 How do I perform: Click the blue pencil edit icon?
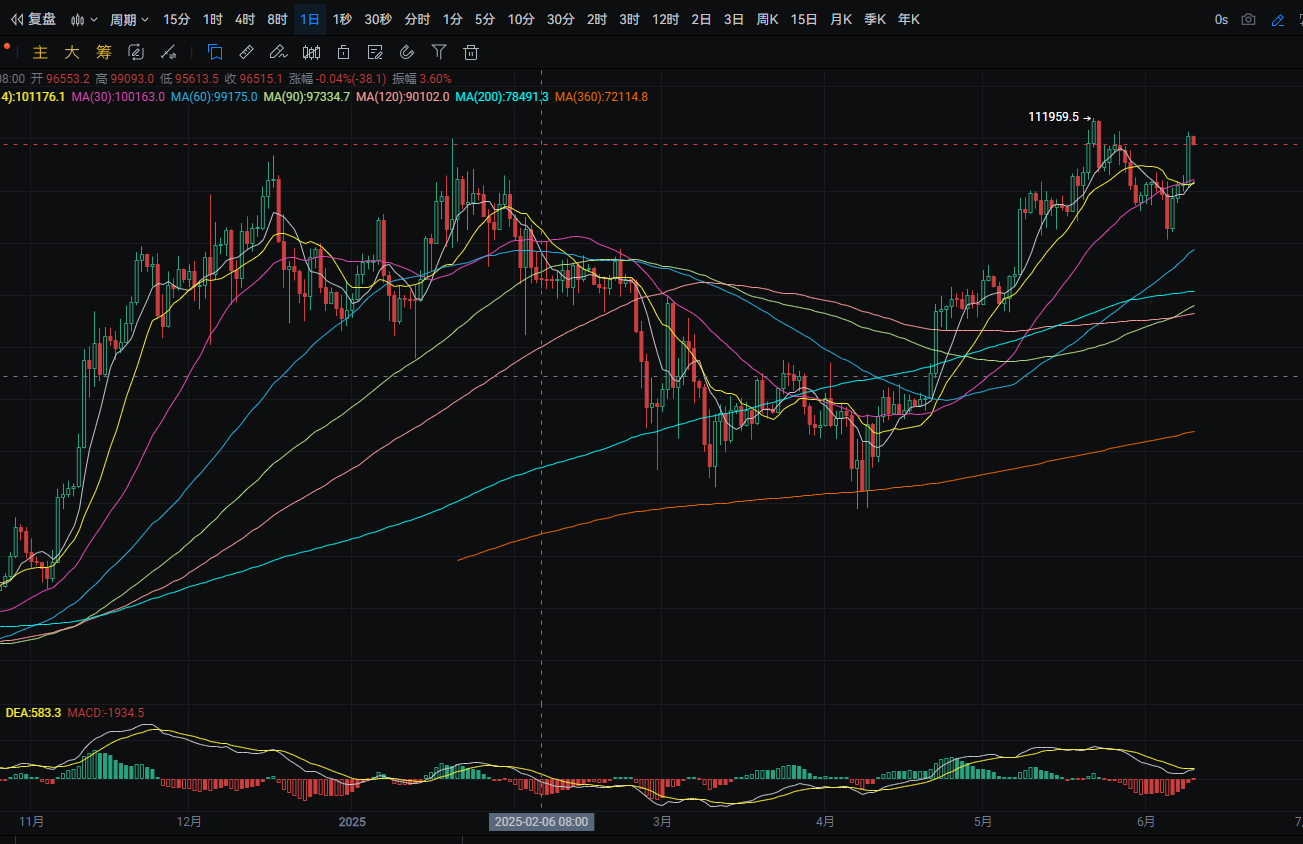coord(1277,19)
